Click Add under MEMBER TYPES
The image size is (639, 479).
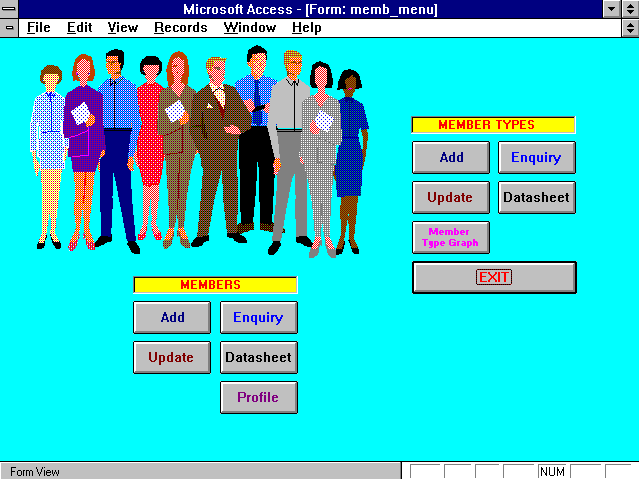coord(451,157)
